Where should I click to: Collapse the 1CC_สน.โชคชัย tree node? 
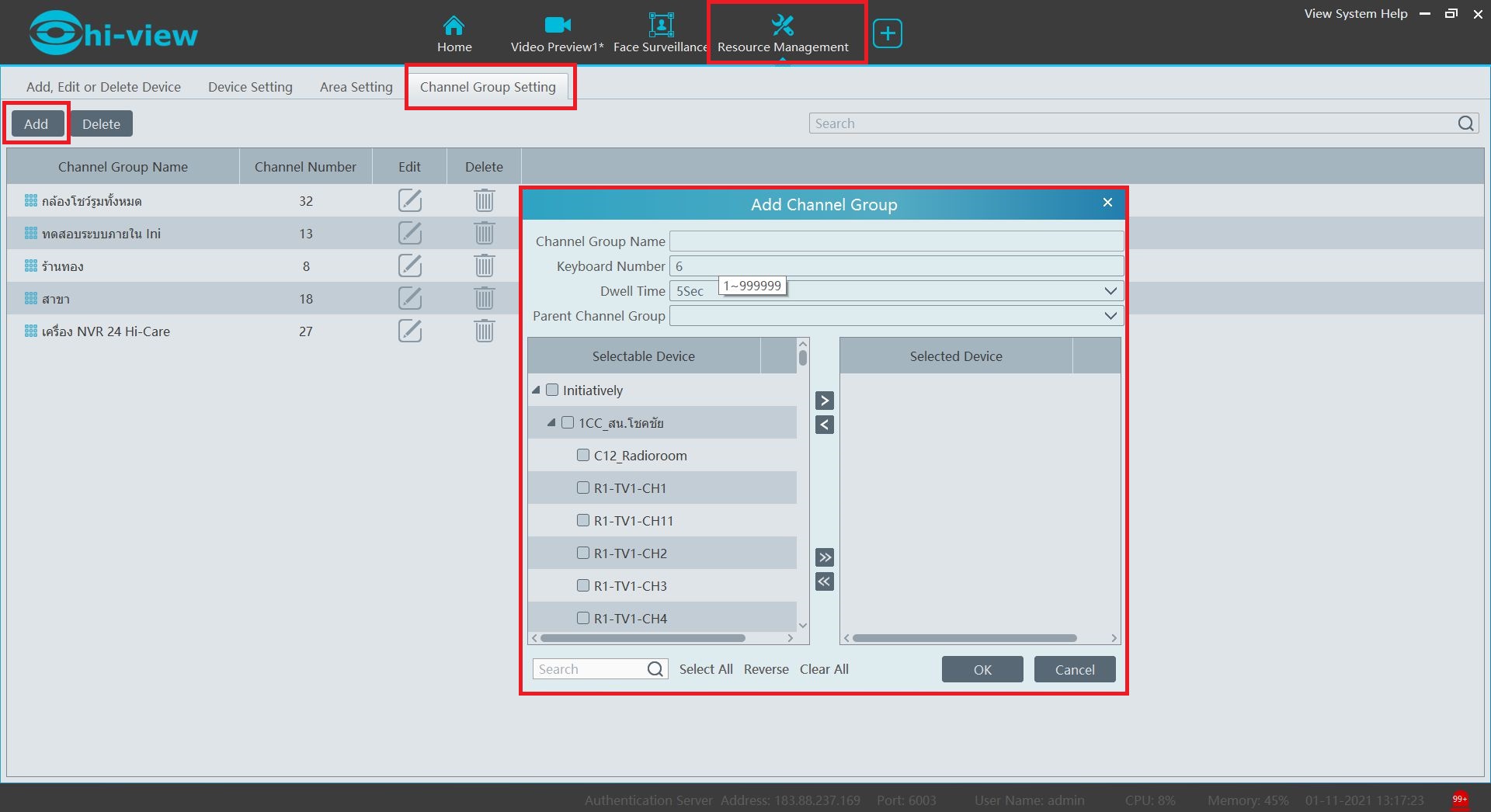tap(551, 423)
